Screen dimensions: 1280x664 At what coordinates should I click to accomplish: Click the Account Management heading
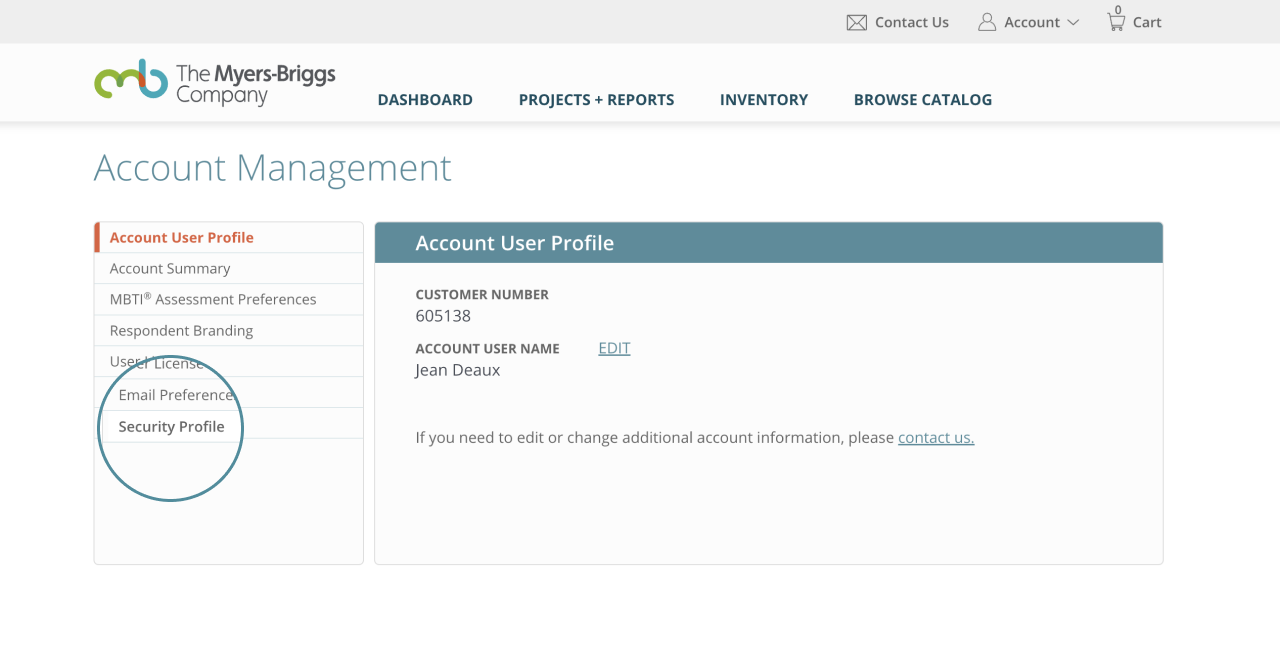(x=273, y=168)
